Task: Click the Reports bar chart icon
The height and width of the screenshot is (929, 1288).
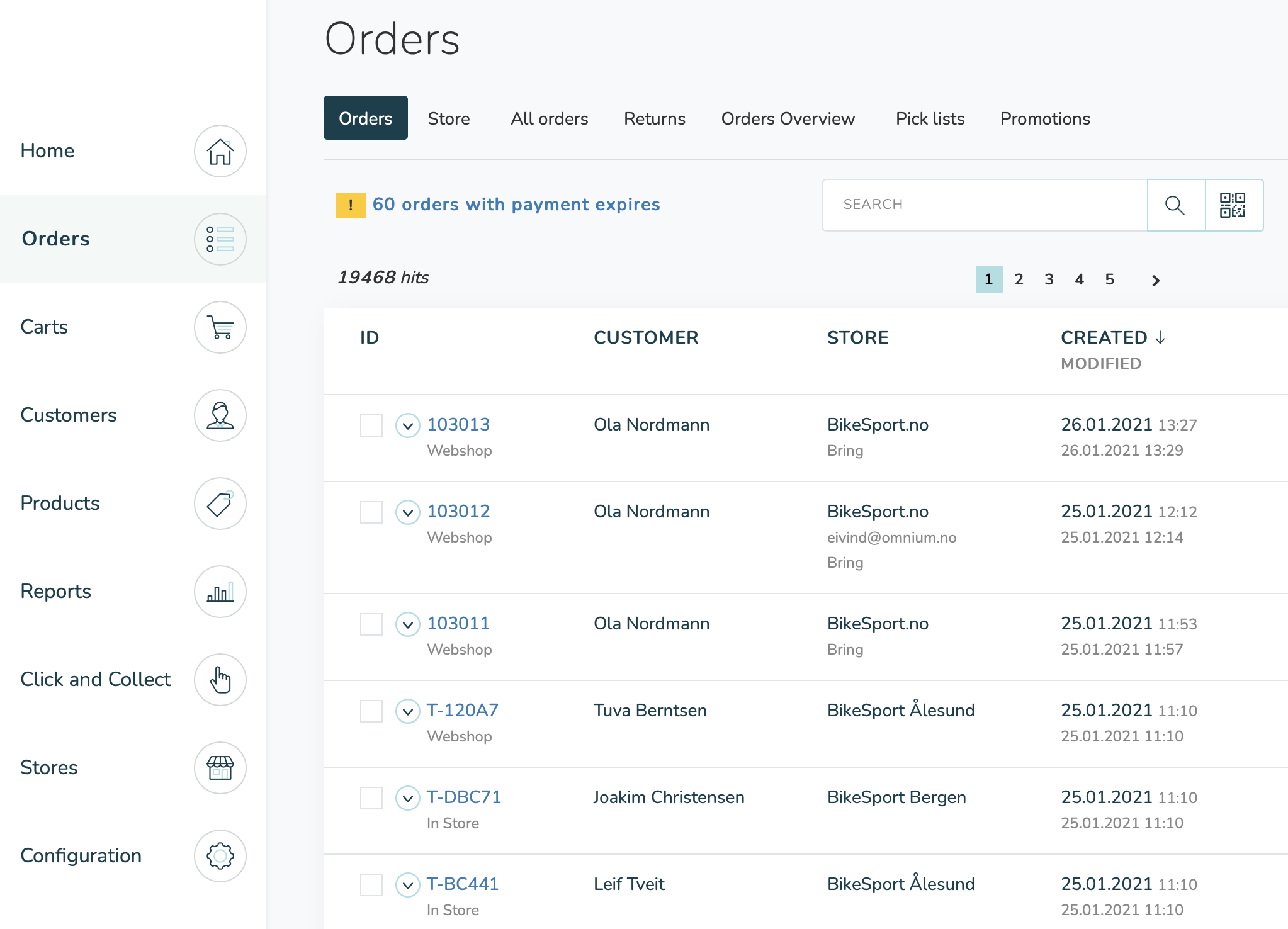Action: point(219,592)
